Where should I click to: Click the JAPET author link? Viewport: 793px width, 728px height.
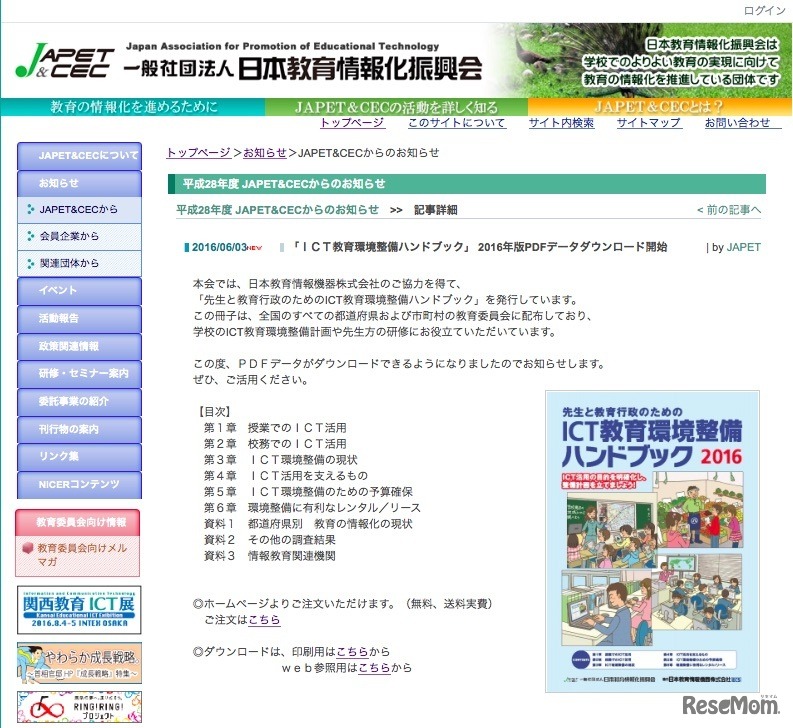click(x=743, y=247)
